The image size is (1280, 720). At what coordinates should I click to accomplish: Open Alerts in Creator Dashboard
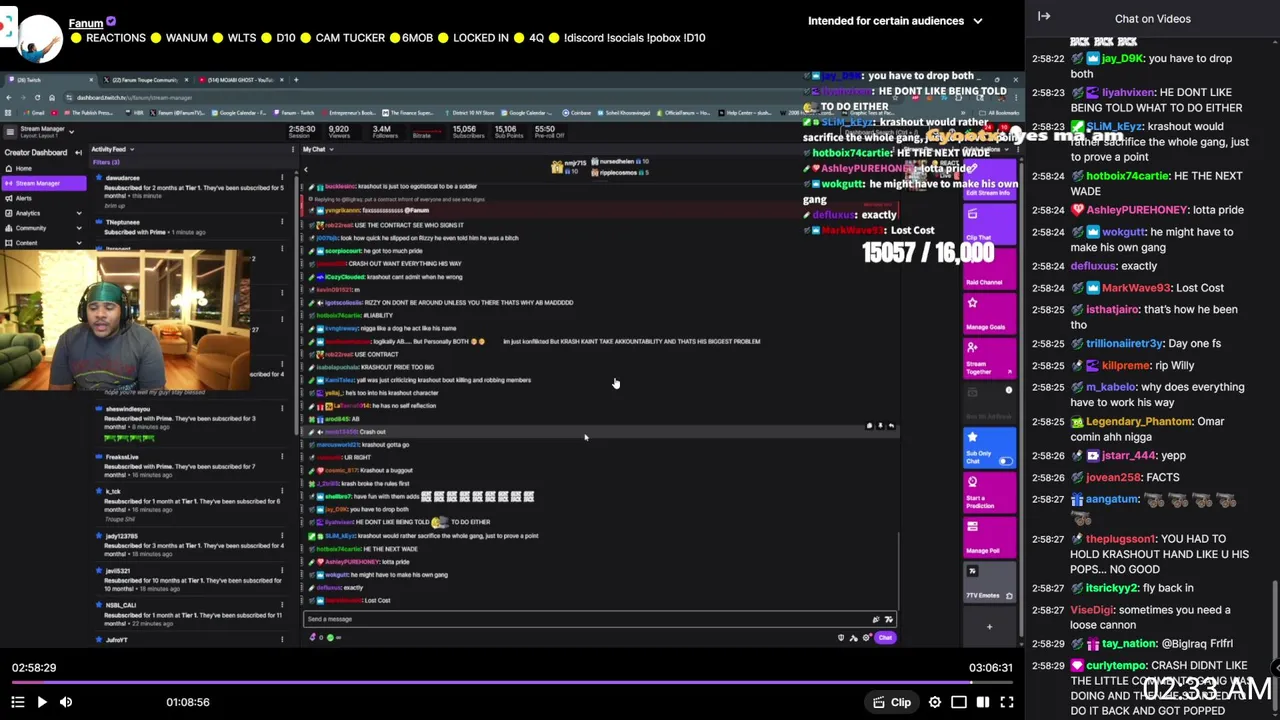coord(24,198)
